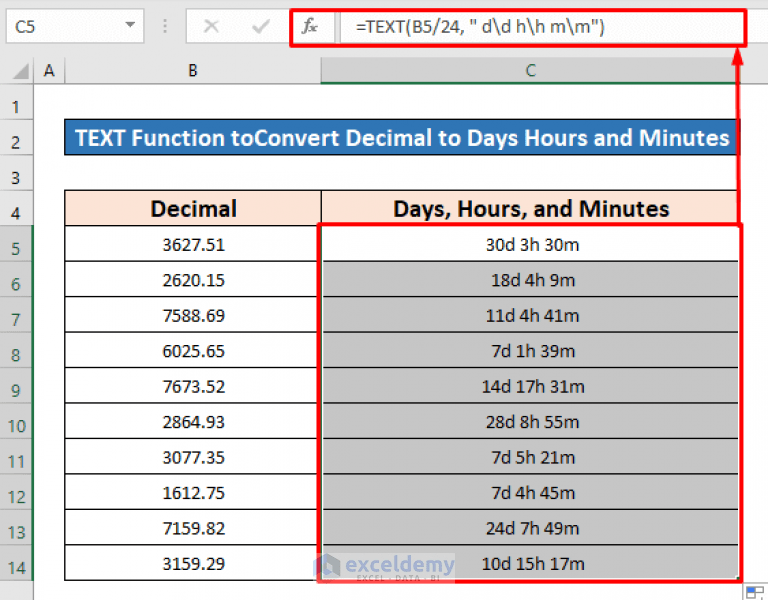Select result cell '7d 1h 39m'

click(x=530, y=351)
